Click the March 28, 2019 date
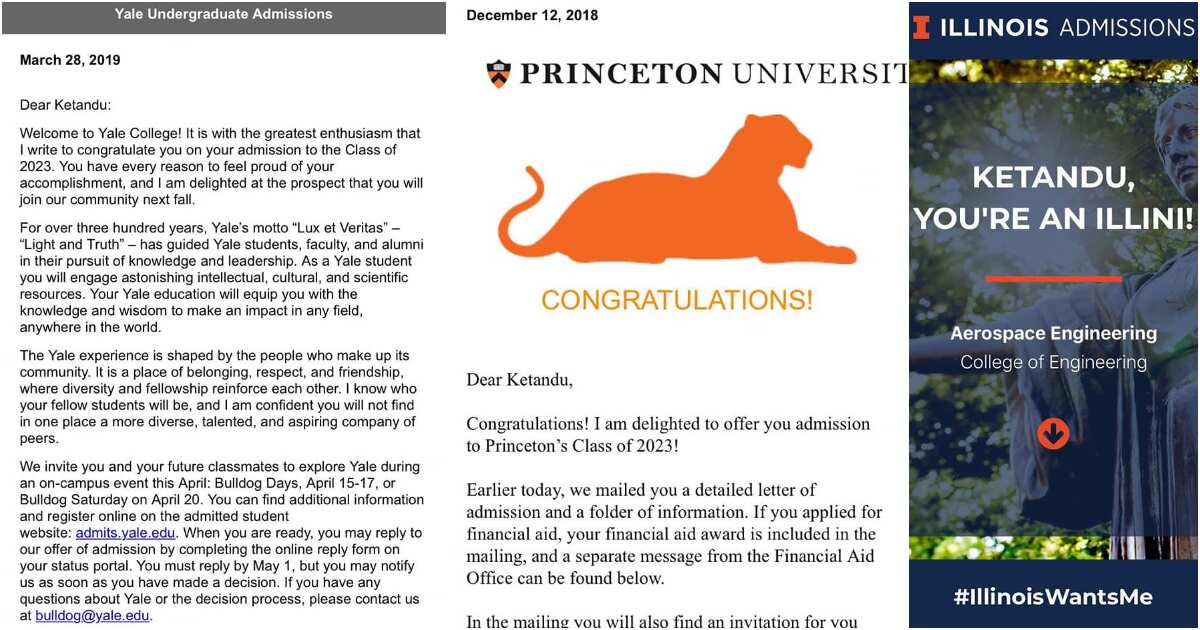1200x630 pixels. 70,60
